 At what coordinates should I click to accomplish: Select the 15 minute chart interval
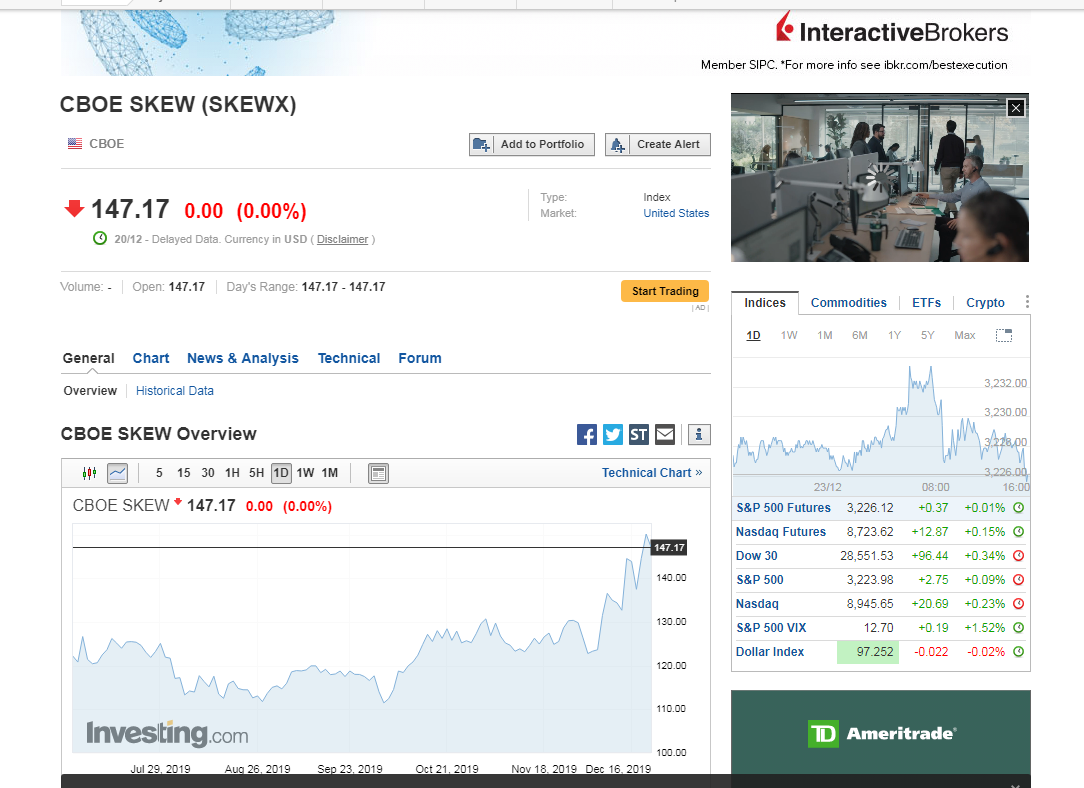click(x=183, y=473)
